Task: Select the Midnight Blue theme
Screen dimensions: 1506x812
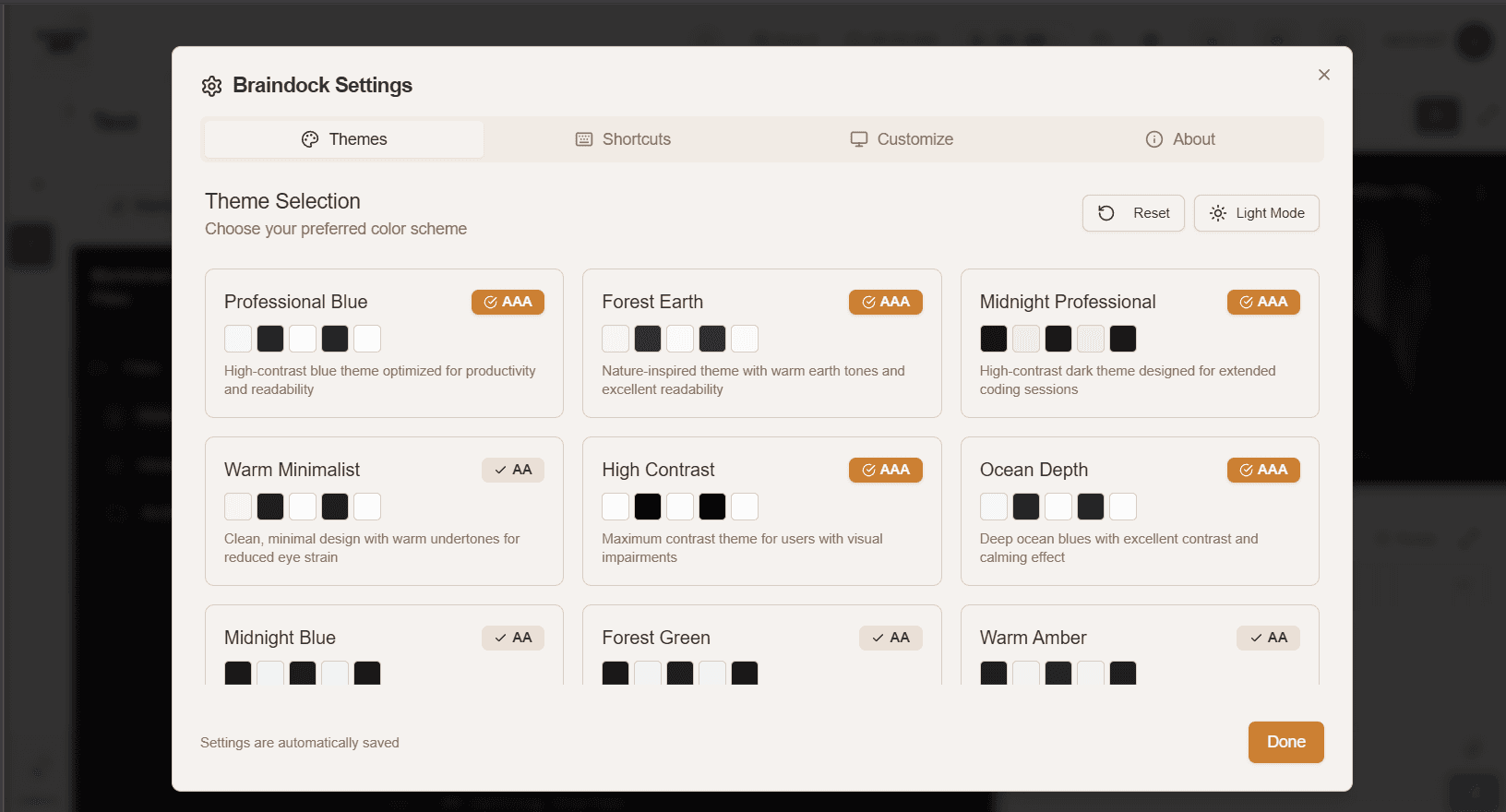Action: [384, 645]
